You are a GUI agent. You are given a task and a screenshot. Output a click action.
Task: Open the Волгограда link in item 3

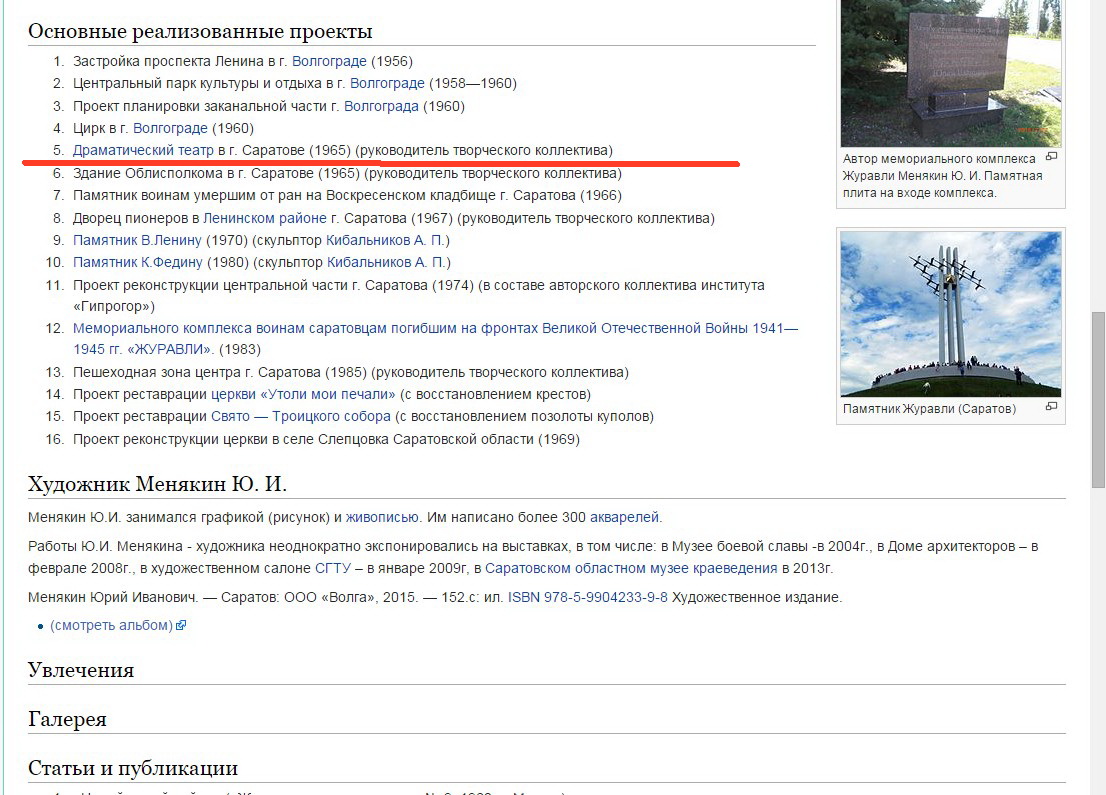pyautogui.click(x=381, y=107)
